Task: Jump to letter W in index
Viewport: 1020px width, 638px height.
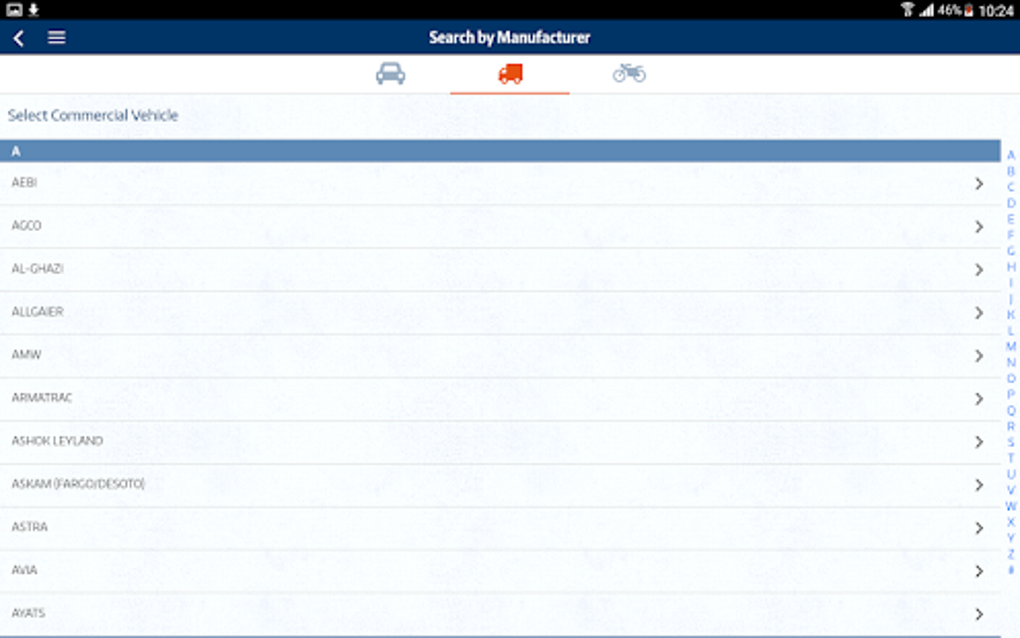Action: point(1011,506)
